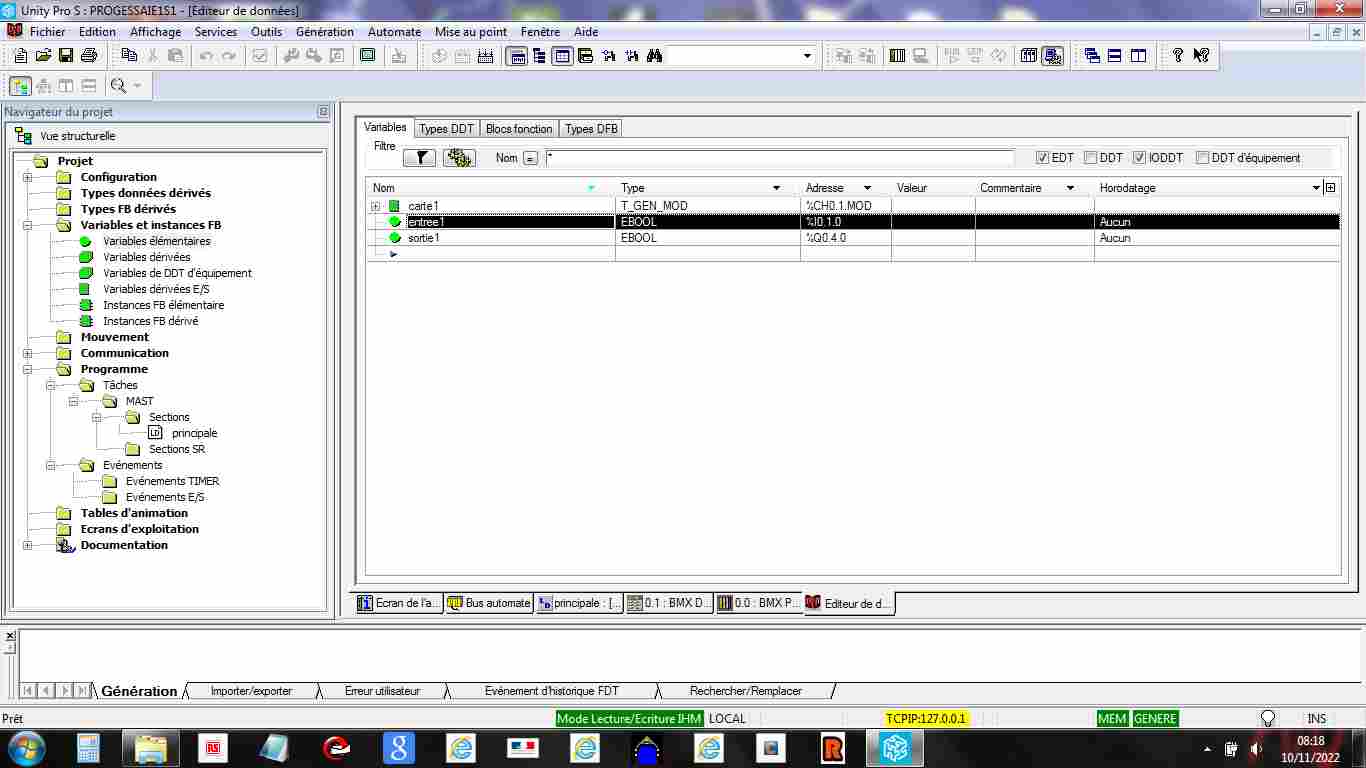
Task: Click the binoculars search icon
Action: point(654,56)
